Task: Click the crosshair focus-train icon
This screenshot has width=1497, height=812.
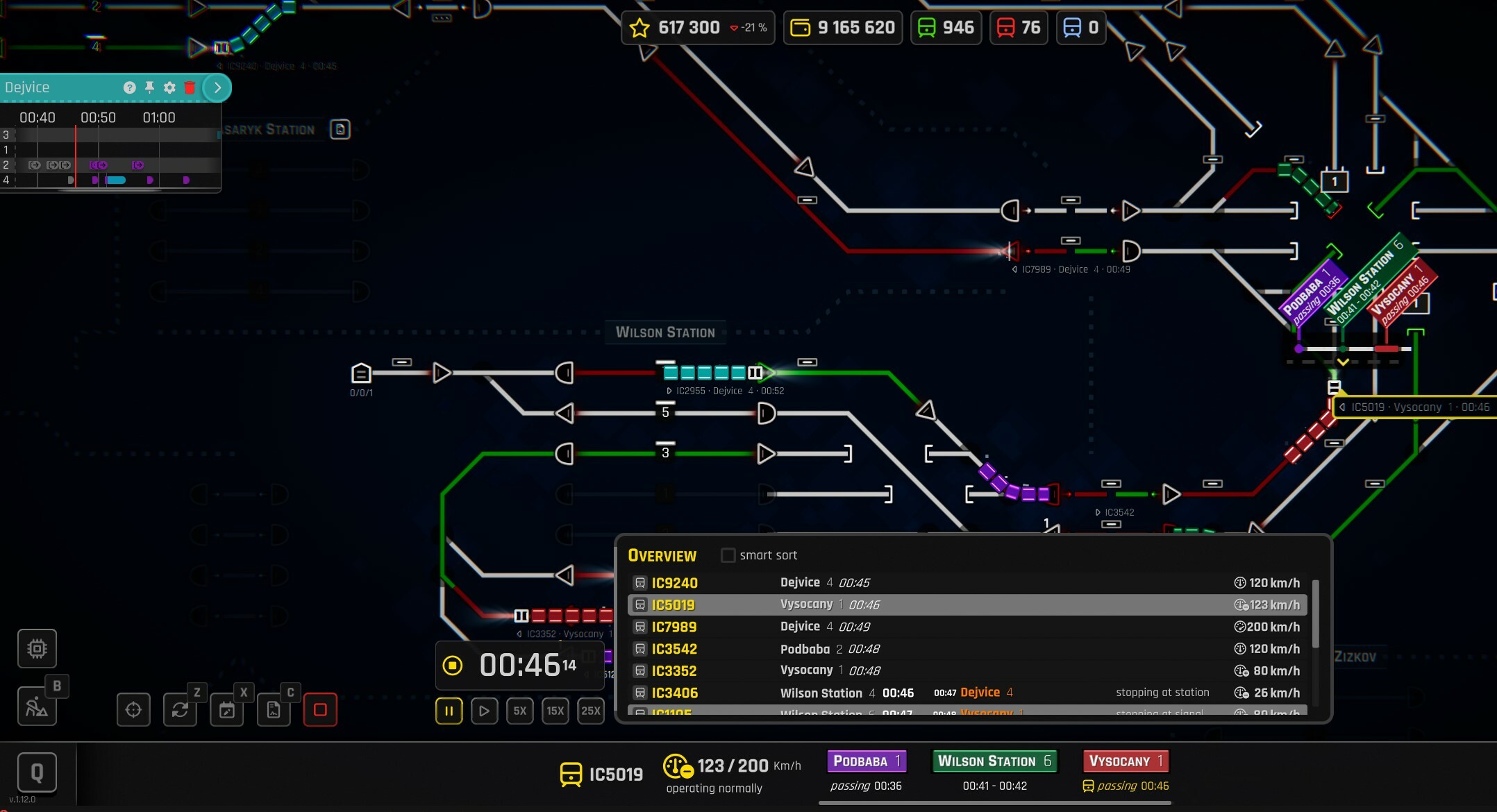Action: [x=133, y=710]
